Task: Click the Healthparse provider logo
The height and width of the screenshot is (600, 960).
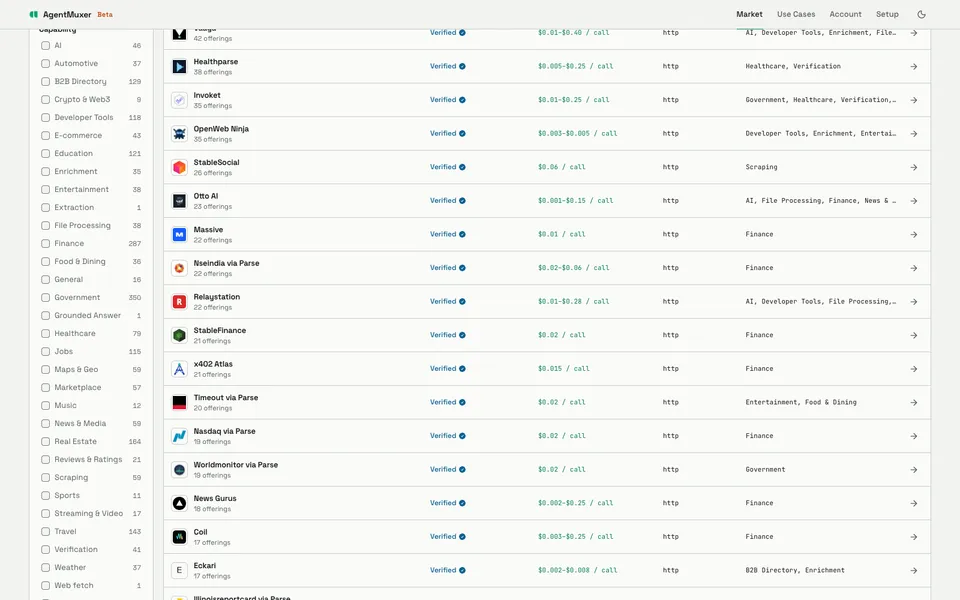Action: [x=179, y=66]
